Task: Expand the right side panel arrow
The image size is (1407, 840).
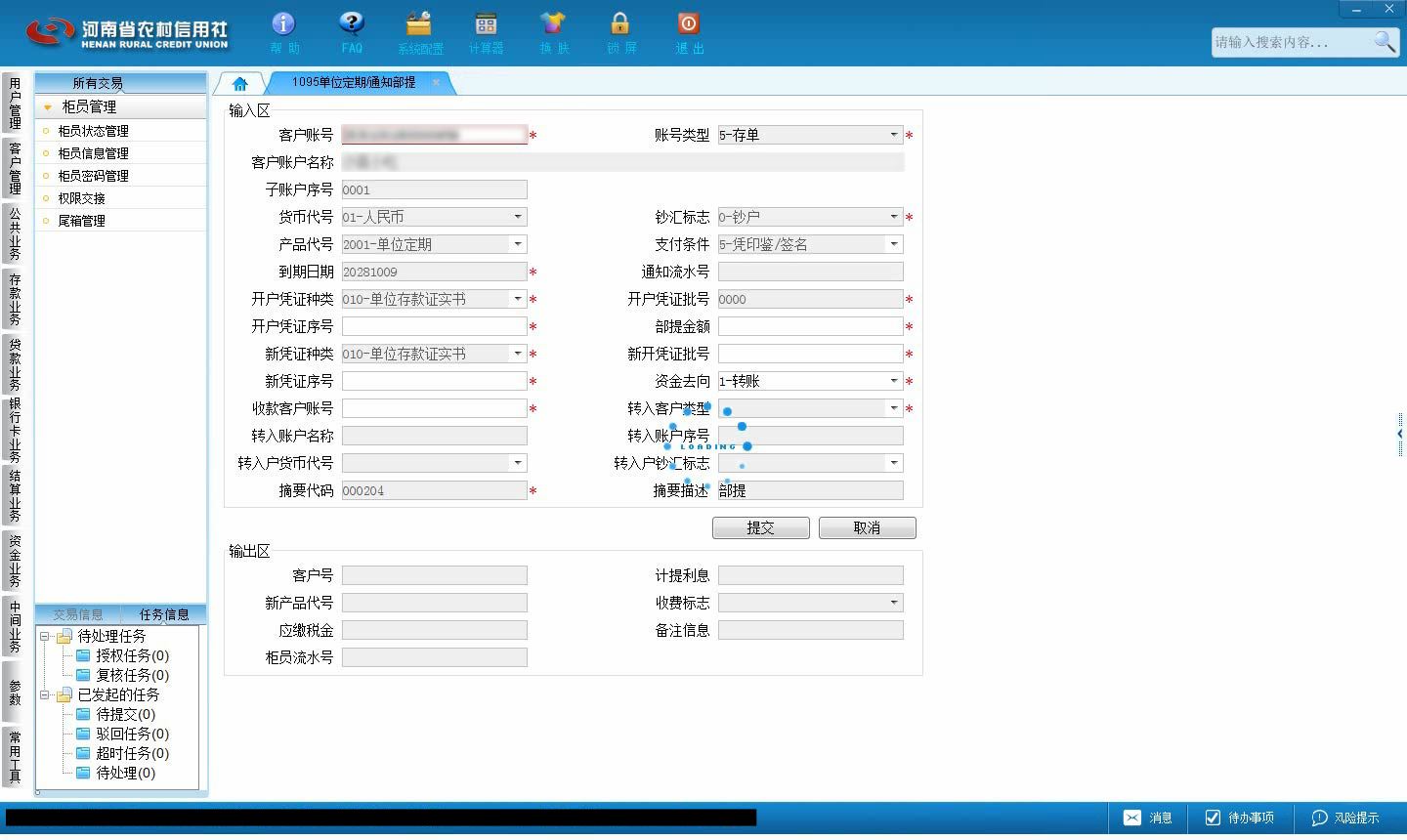Action: (x=1400, y=434)
